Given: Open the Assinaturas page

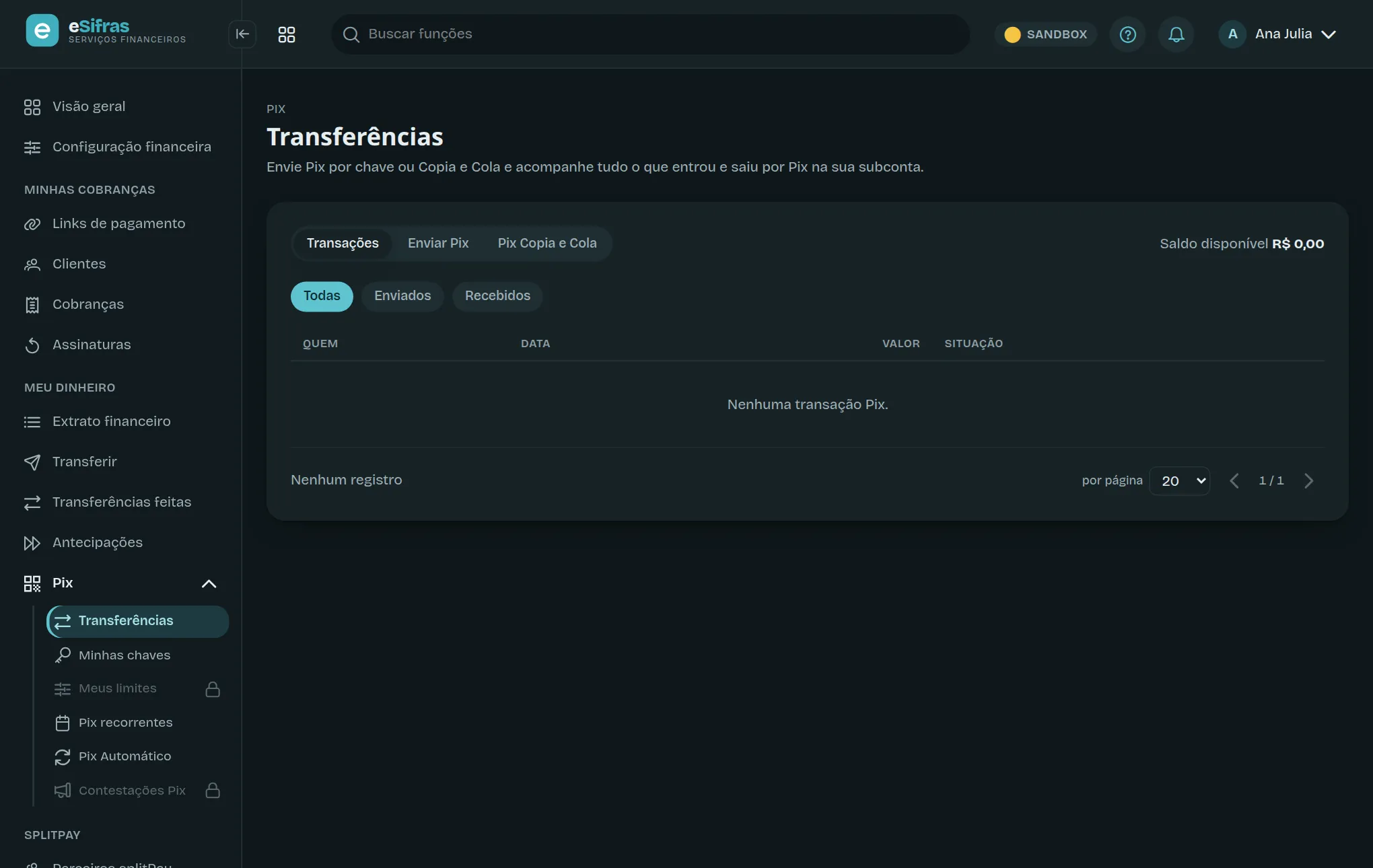Looking at the screenshot, I should coord(120,345).
